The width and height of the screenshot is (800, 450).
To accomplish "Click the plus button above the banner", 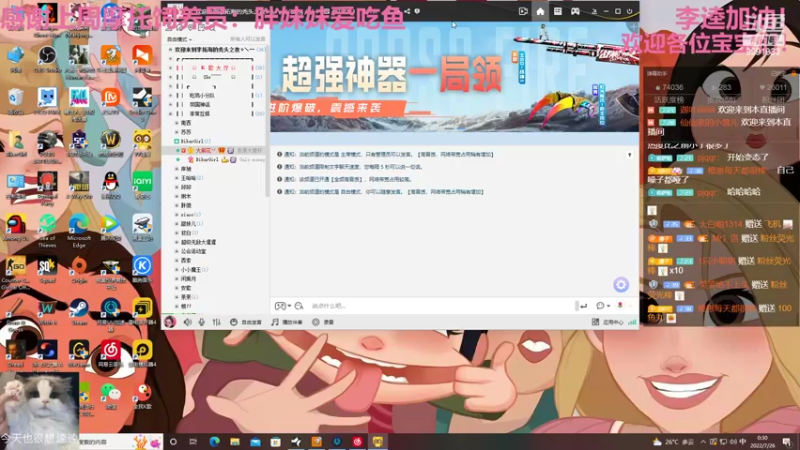I will point(634,27).
